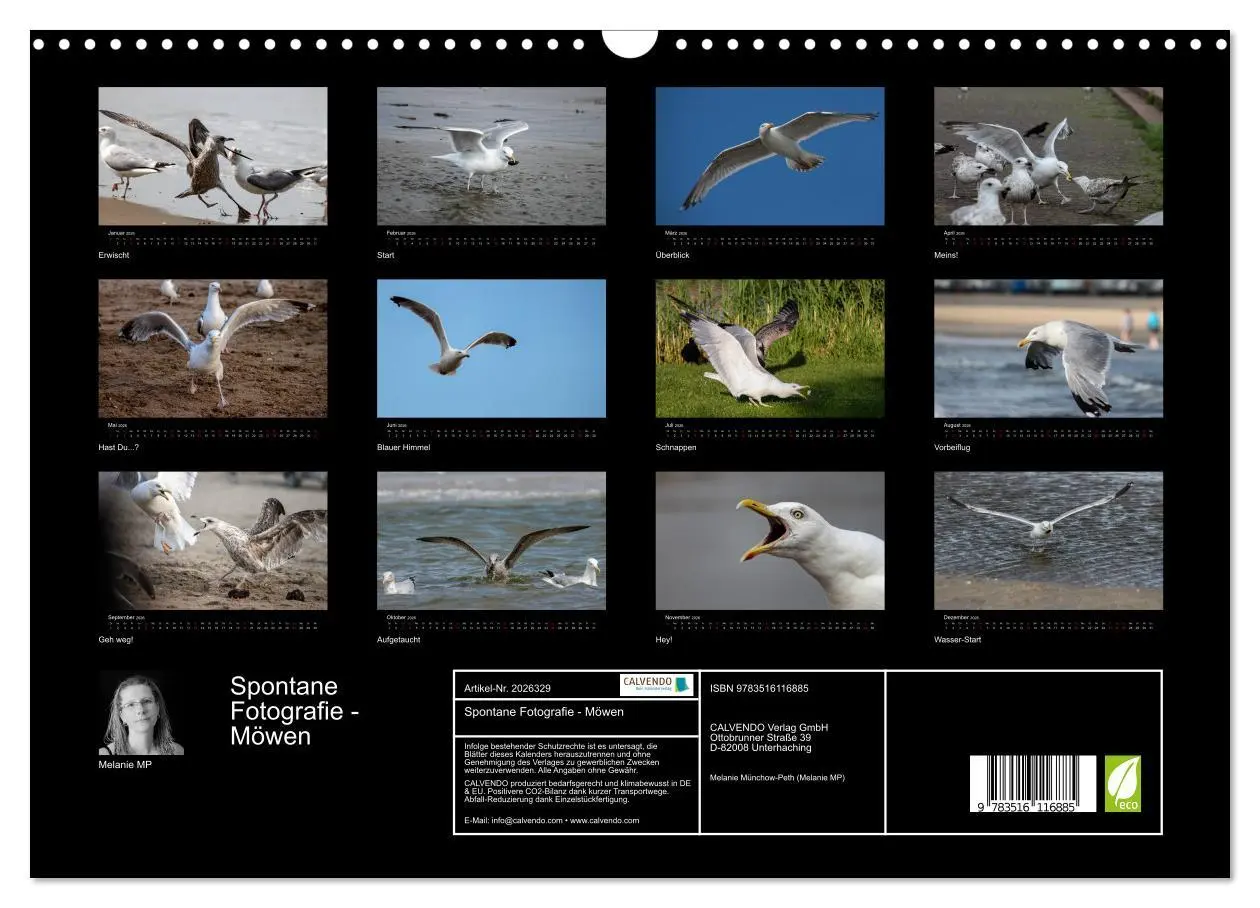
Task: Click the 'Meins!' April seagulls photo
Action: (x=1048, y=156)
